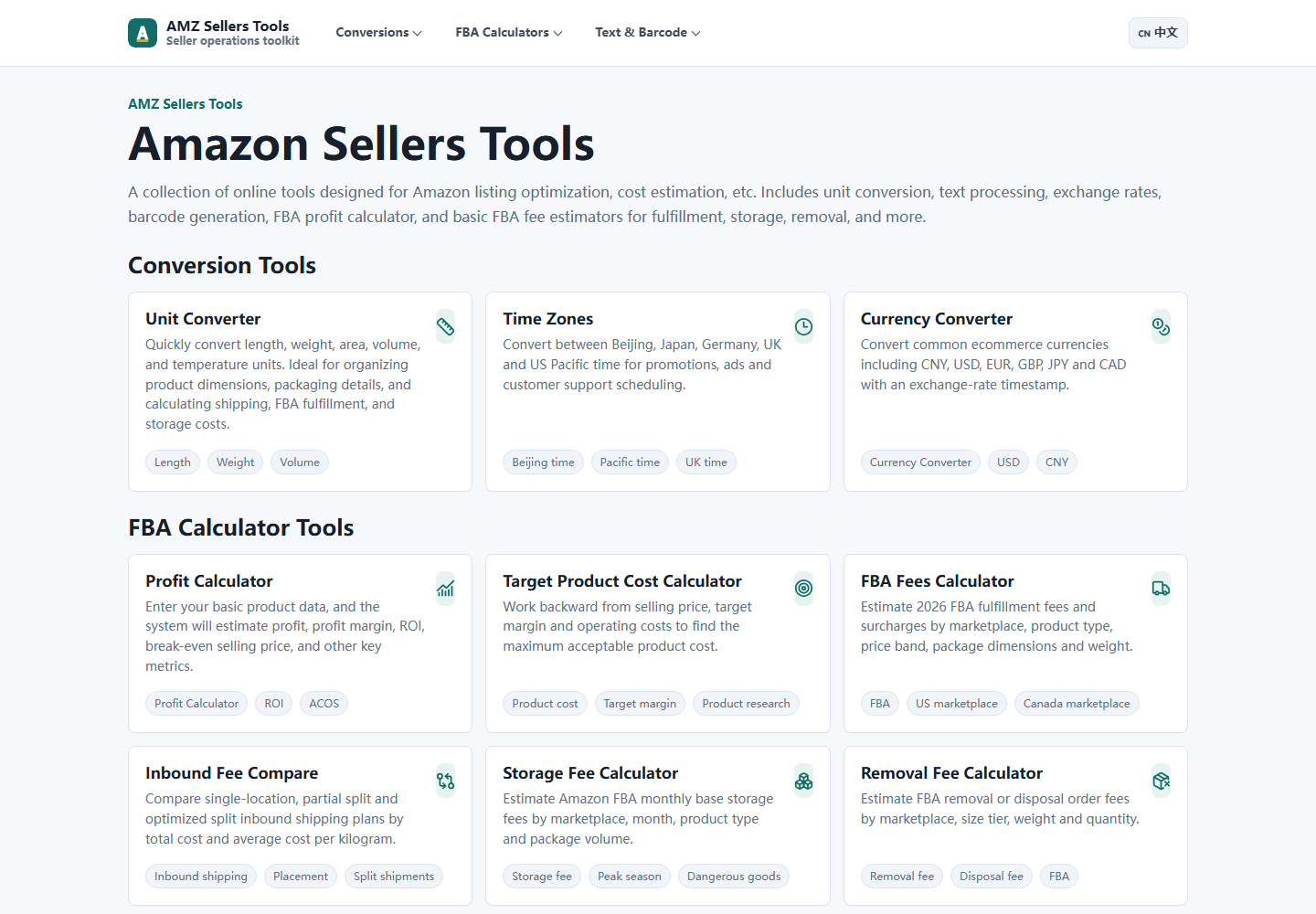
Task: Open the Removal Fee Calculator card title
Action: [951, 773]
